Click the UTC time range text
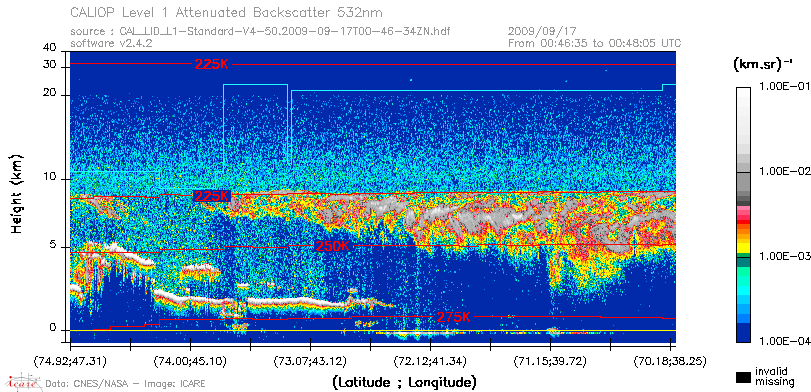811x392 pixels. (x=595, y=43)
